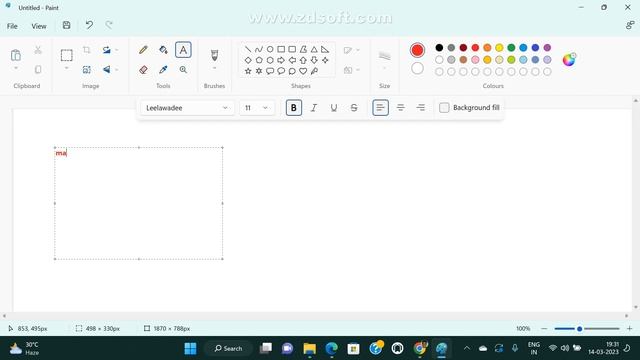Click the Redo arrow
This screenshot has width=640, height=360.
point(109,25)
